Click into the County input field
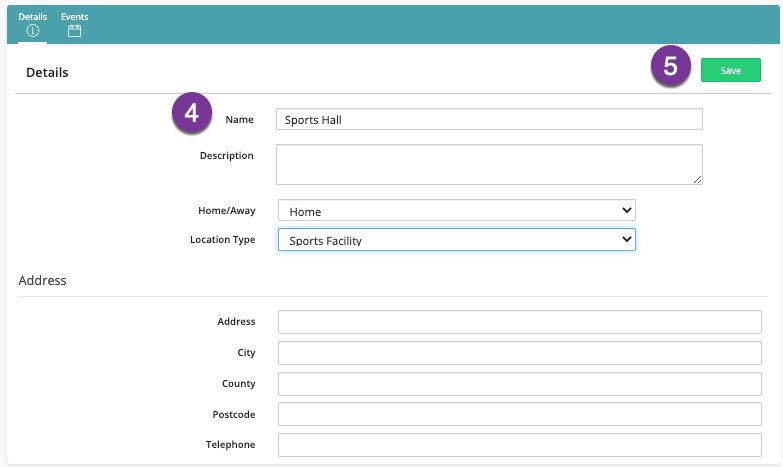This screenshot has height=467, width=783. [x=519, y=384]
